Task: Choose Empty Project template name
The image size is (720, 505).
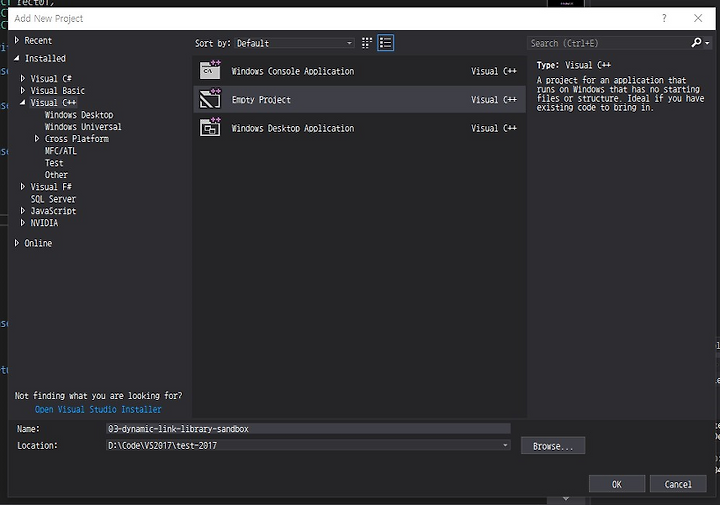Action: pos(261,100)
